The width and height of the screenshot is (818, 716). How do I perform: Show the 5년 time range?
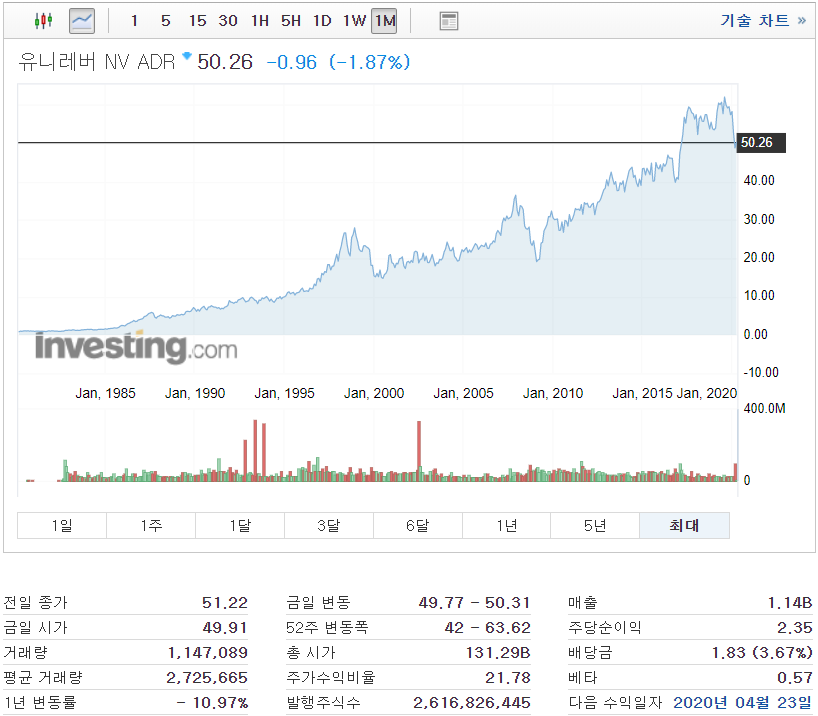coord(595,525)
